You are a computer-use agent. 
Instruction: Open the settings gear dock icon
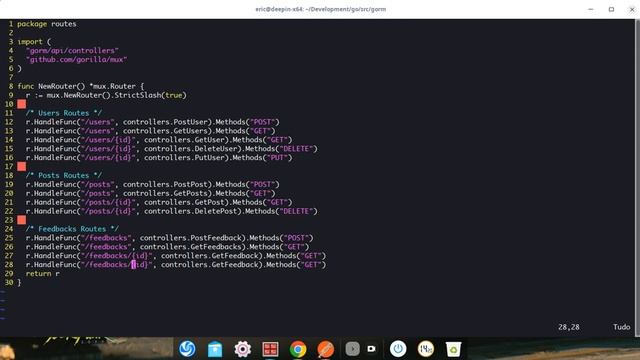[243, 349]
